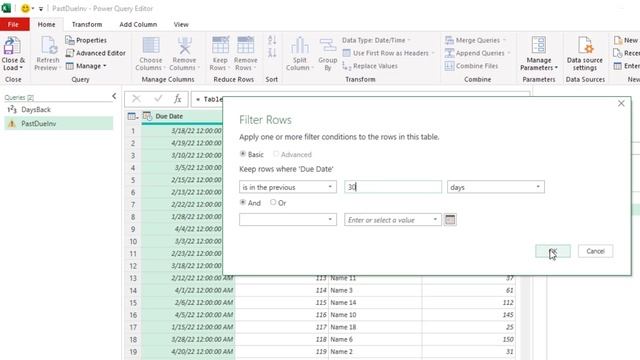The image size is (640, 360).
Task: Open the date picker calendar icon
Action: click(x=450, y=220)
